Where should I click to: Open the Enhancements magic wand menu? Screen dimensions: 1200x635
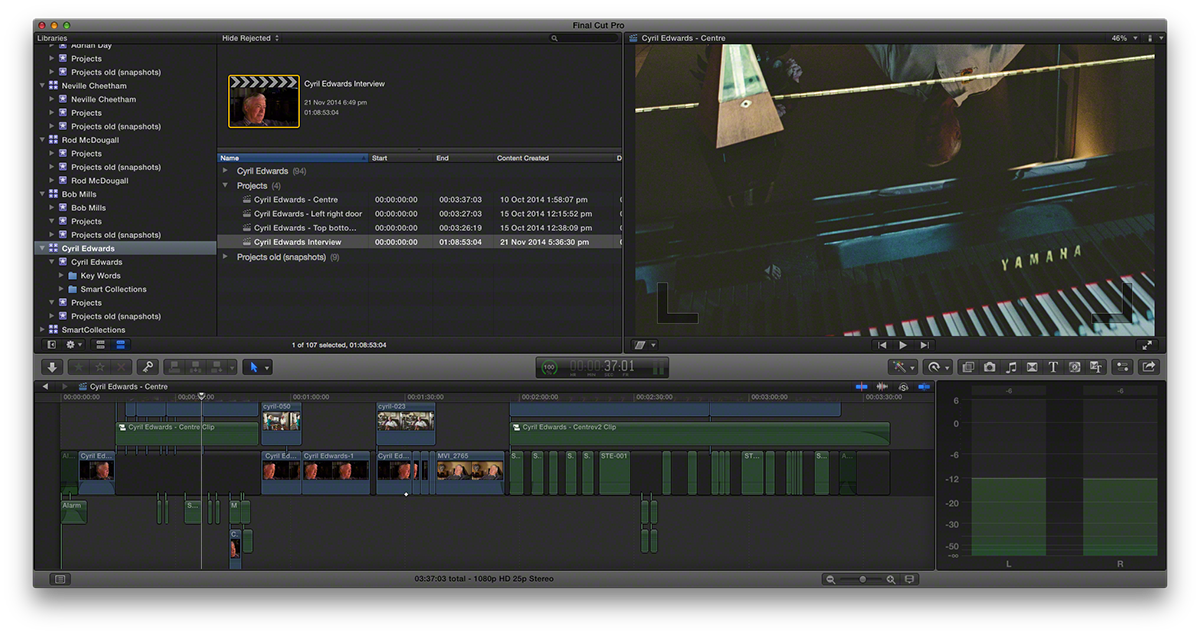[x=903, y=367]
